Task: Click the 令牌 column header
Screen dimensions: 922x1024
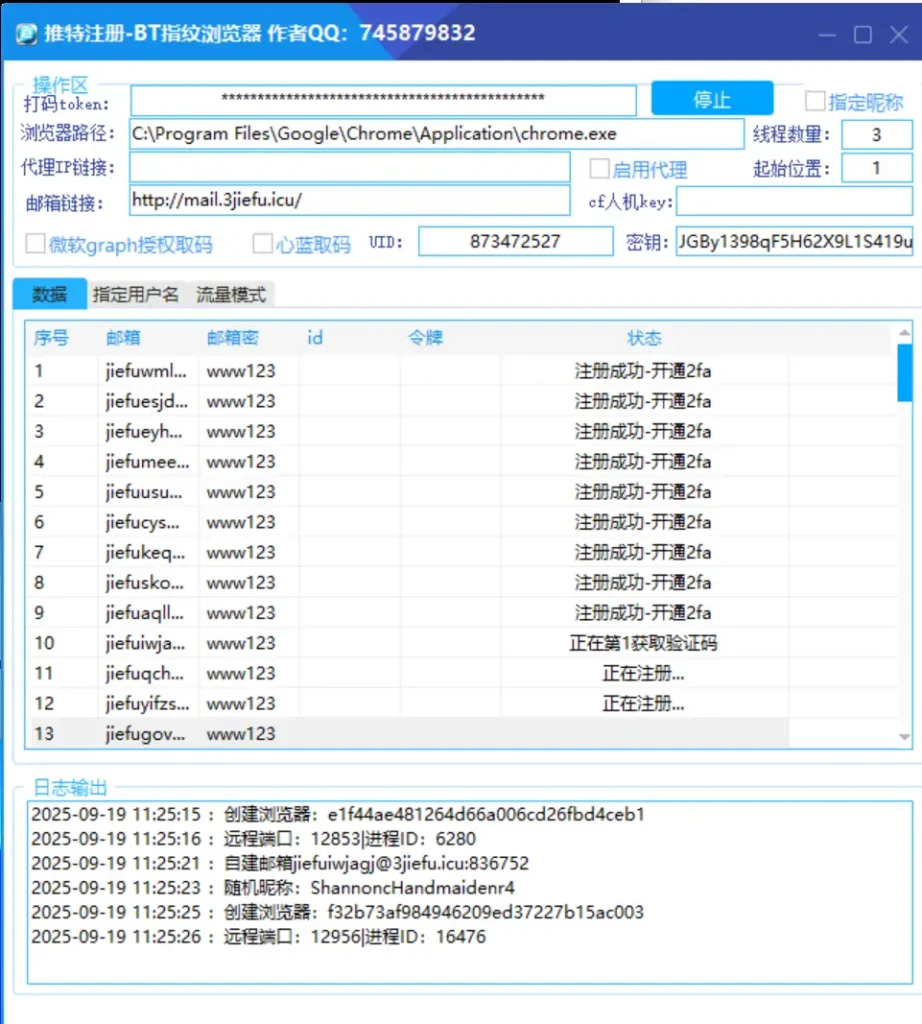Action: 425,338
